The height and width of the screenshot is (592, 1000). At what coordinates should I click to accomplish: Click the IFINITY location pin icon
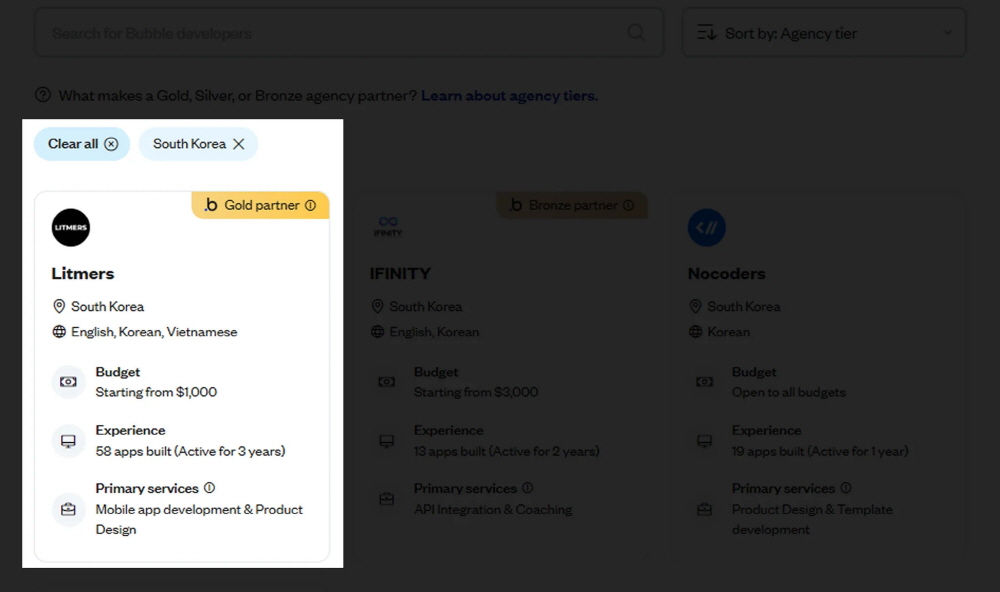coord(378,307)
